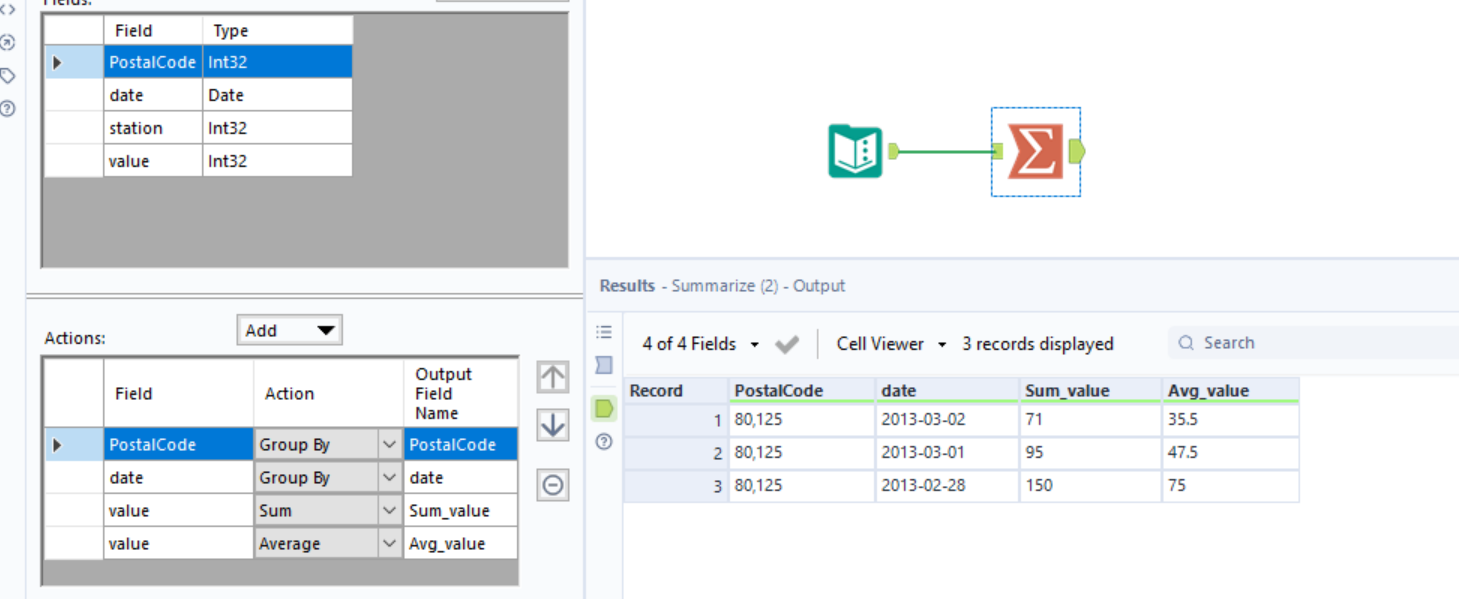This screenshot has height=599, width=1459.
Task: Click the remove action button
Action: click(553, 484)
